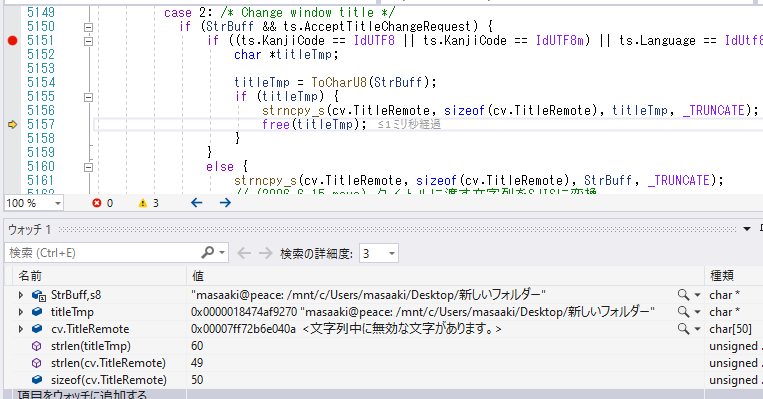The width and height of the screenshot is (763, 399).
Task: Navigate backward with the left arrow
Action: coord(197,202)
